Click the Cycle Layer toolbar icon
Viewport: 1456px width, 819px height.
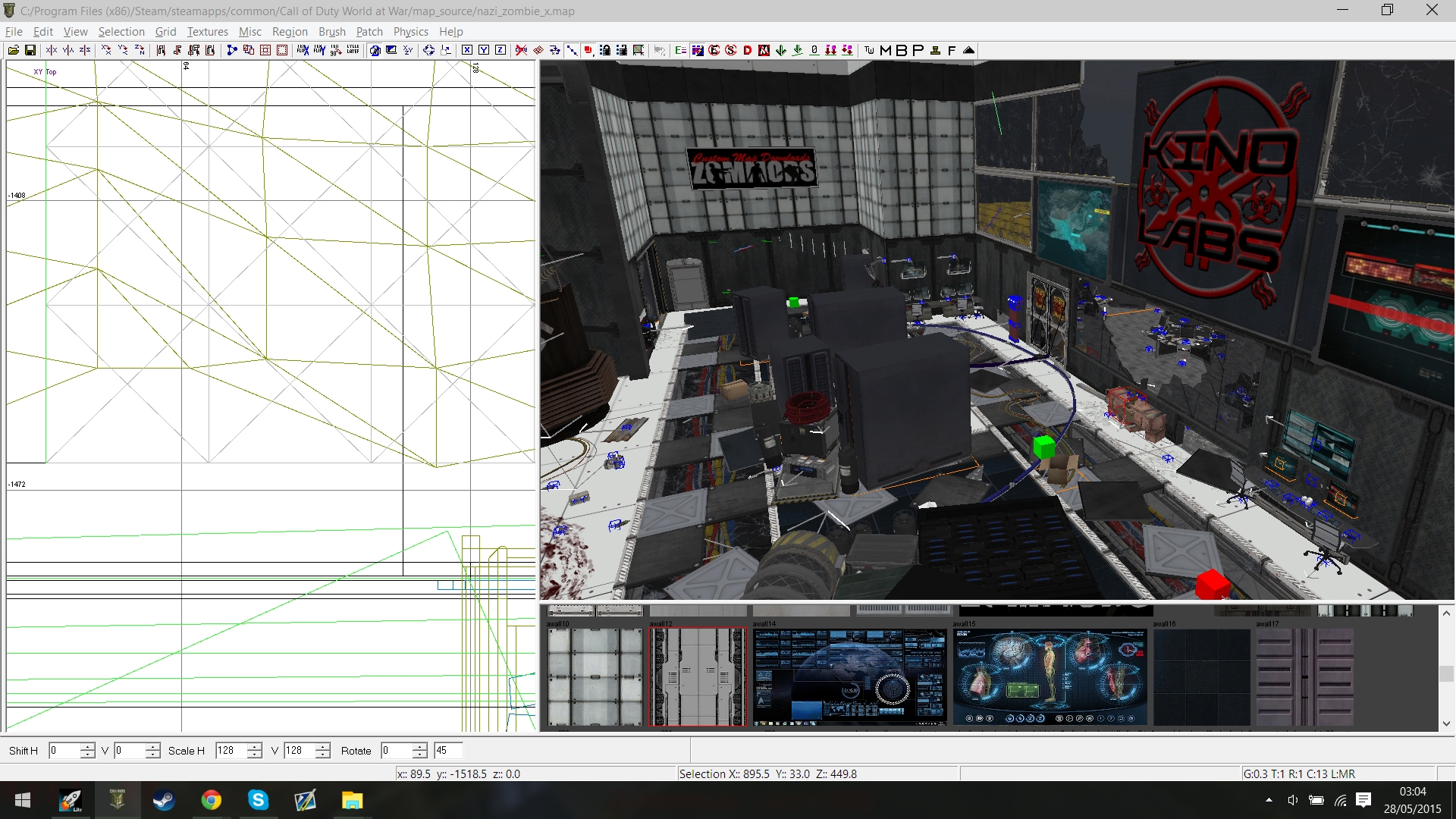353,50
